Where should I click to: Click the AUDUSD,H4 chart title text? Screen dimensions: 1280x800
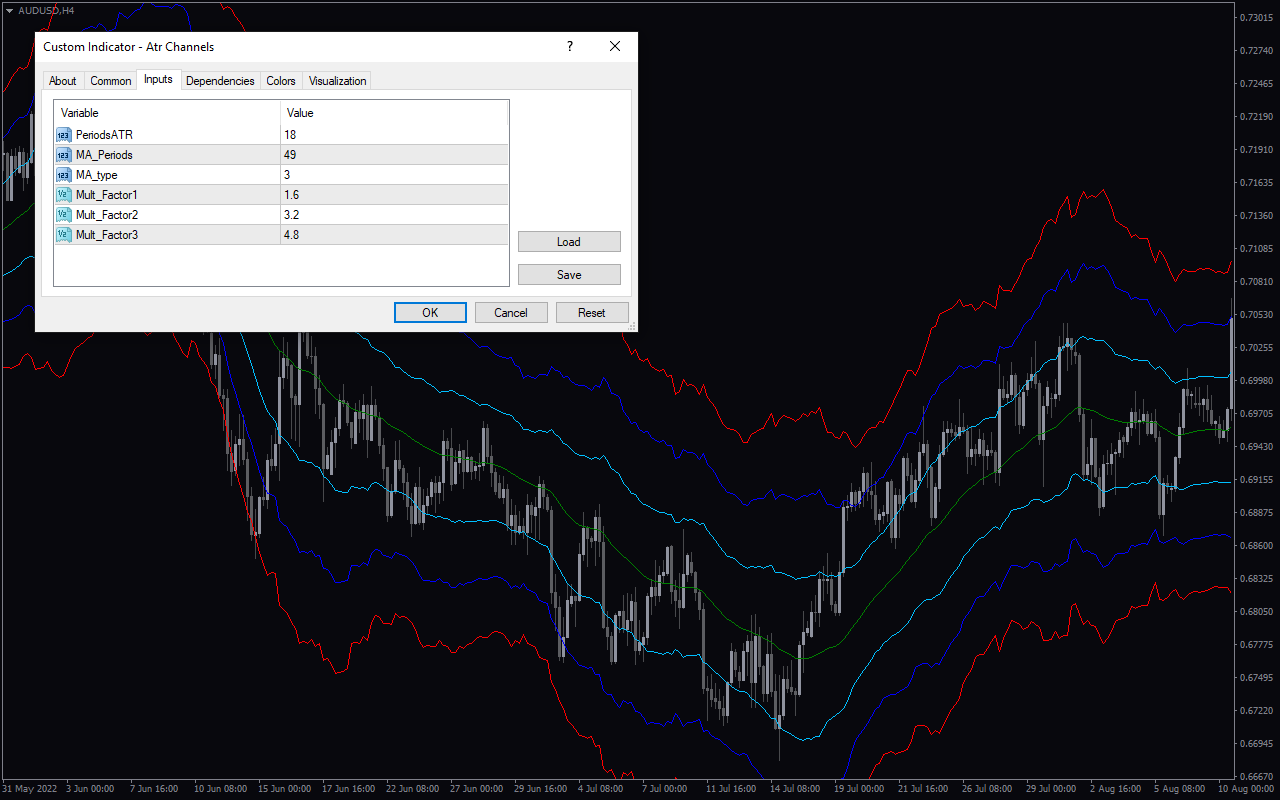tap(45, 10)
